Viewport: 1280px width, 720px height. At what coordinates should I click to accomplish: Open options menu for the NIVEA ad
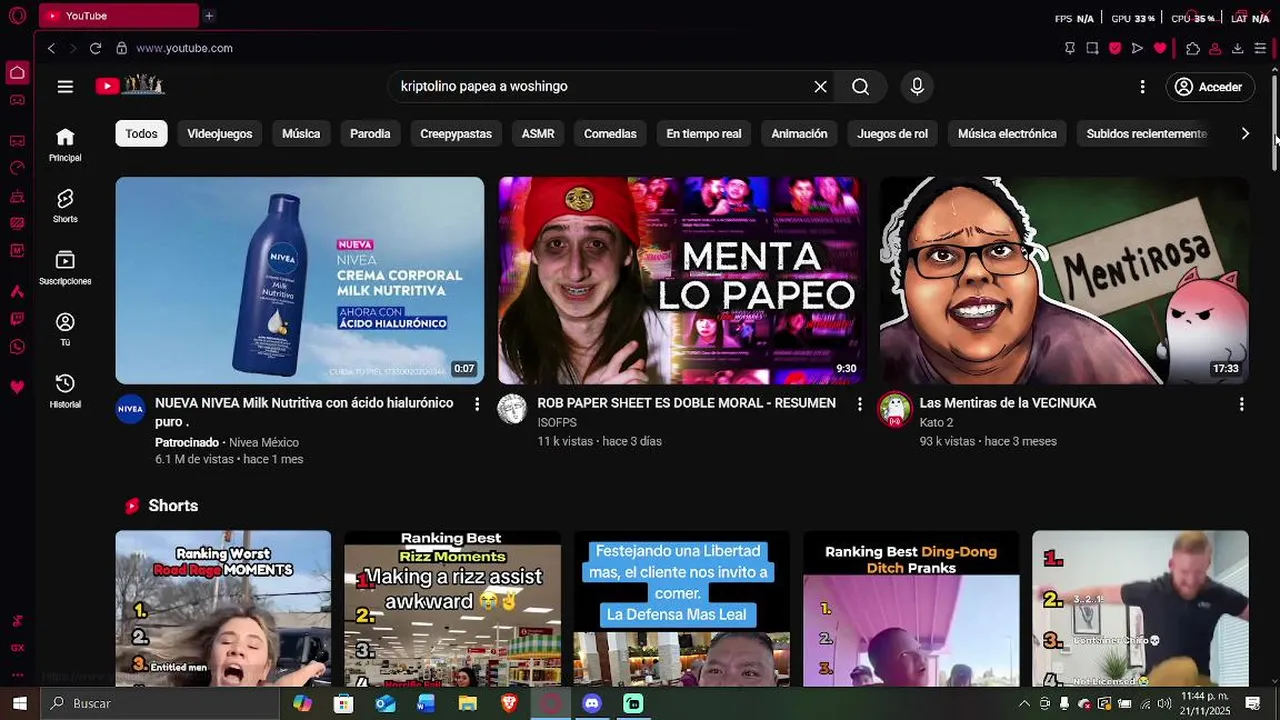pos(477,404)
